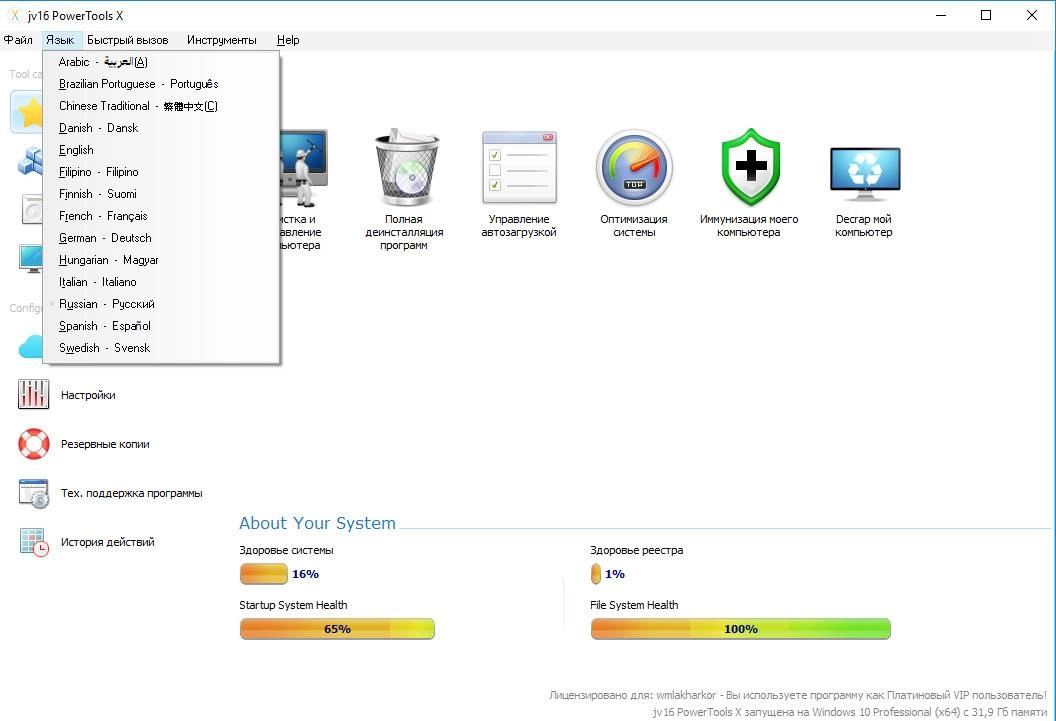Launch the system optimization speedometer icon
The width and height of the screenshot is (1056, 721).
634,168
